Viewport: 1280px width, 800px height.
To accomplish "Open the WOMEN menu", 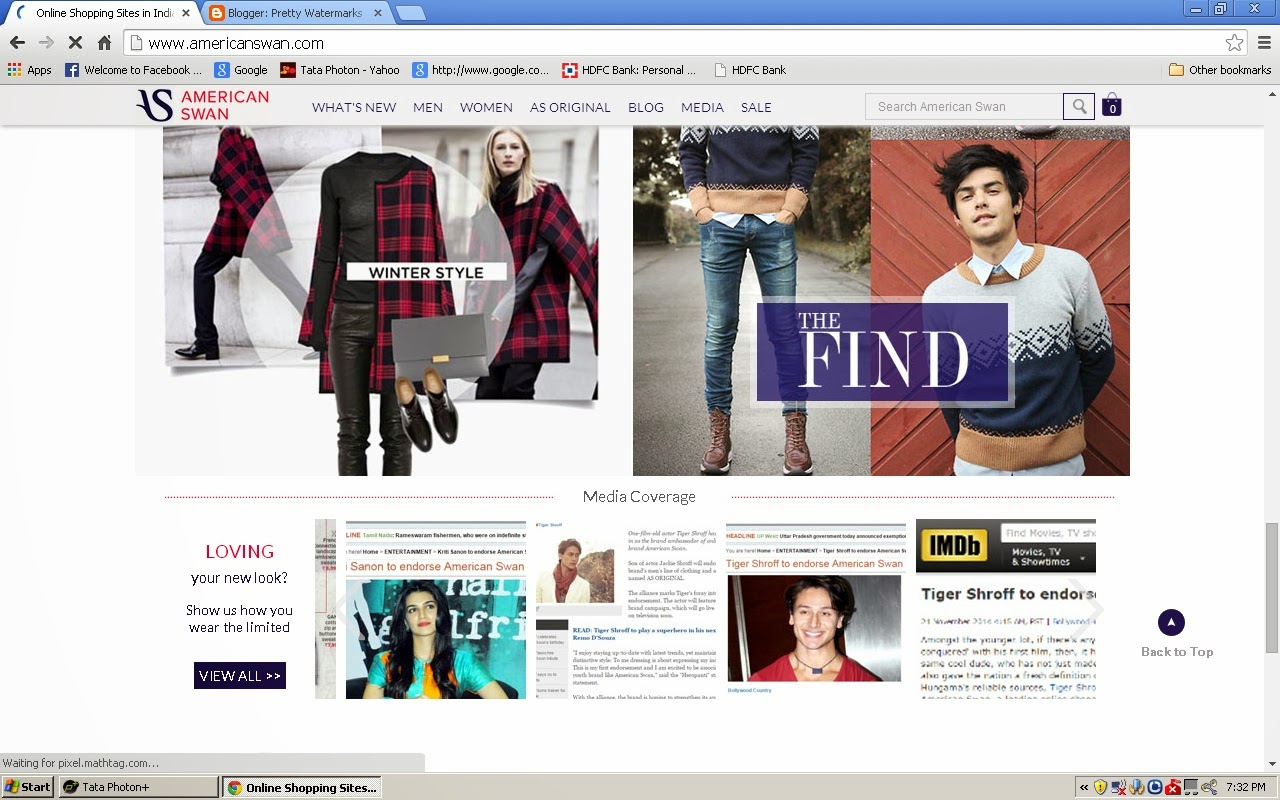I will pos(486,107).
